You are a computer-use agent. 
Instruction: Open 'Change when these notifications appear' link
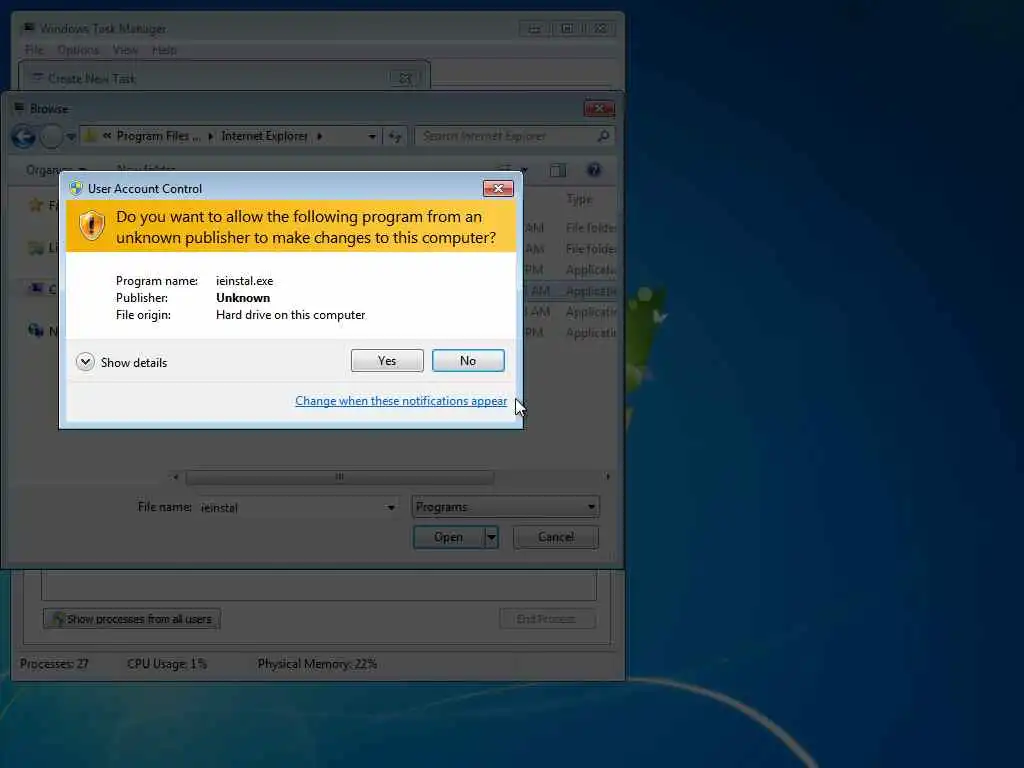coord(401,401)
